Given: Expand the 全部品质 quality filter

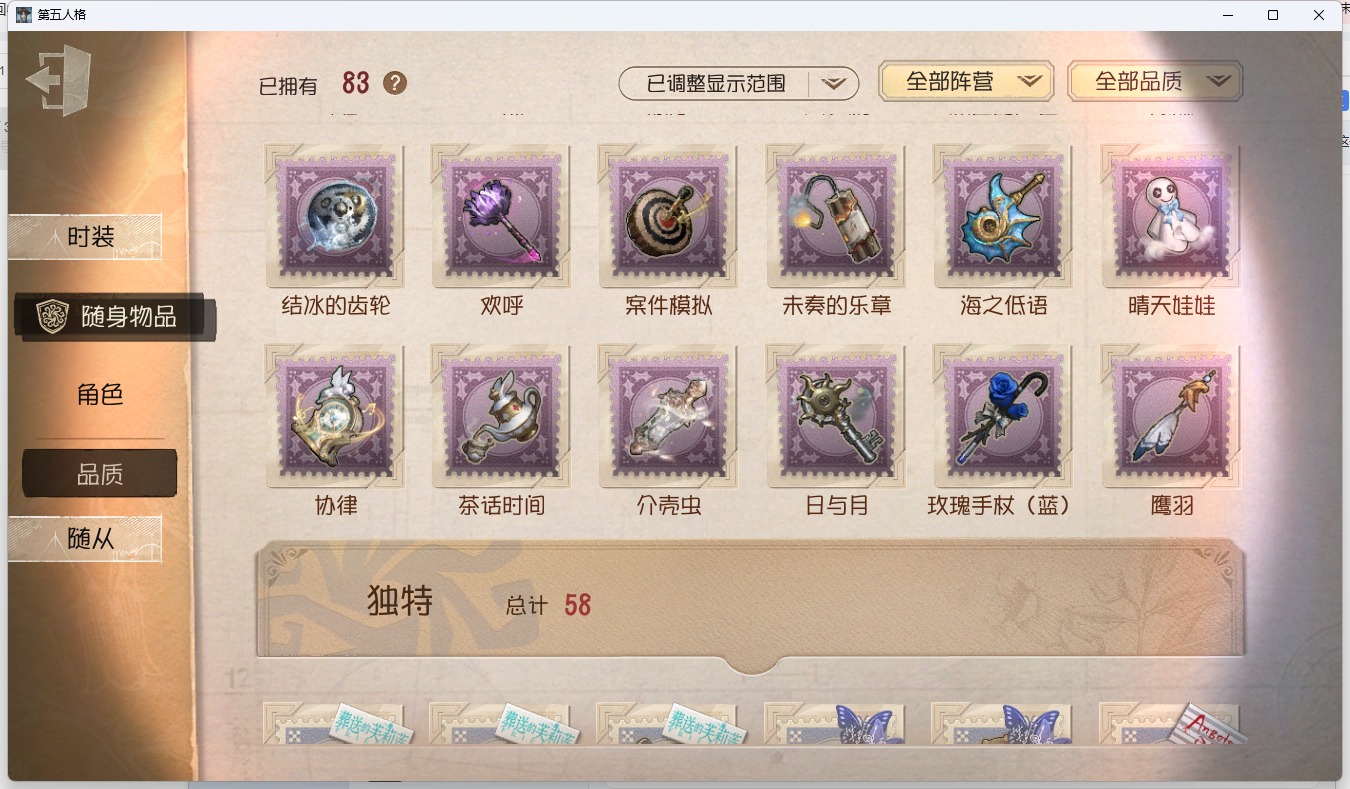Looking at the screenshot, I should pos(1155,82).
